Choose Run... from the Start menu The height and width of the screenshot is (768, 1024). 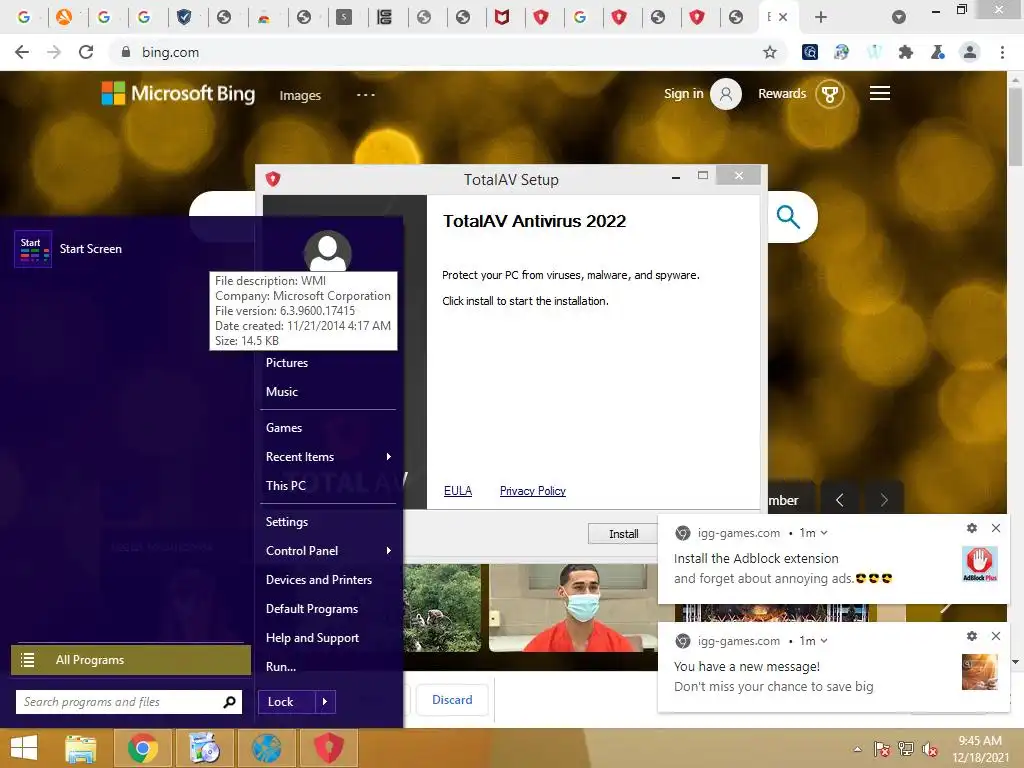click(281, 666)
